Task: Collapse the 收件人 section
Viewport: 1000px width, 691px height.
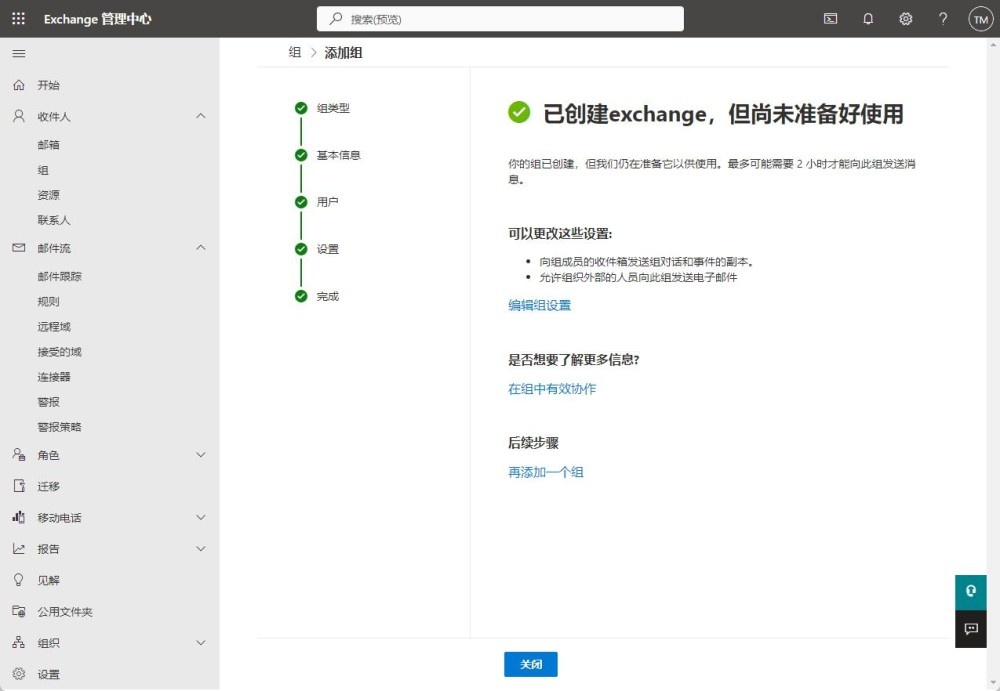Action: pyautogui.click(x=200, y=116)
